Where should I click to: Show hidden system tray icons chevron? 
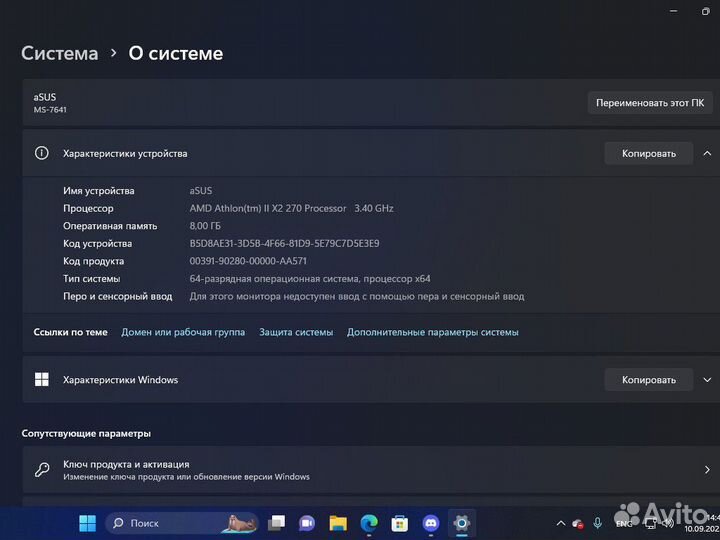[559, 523]
